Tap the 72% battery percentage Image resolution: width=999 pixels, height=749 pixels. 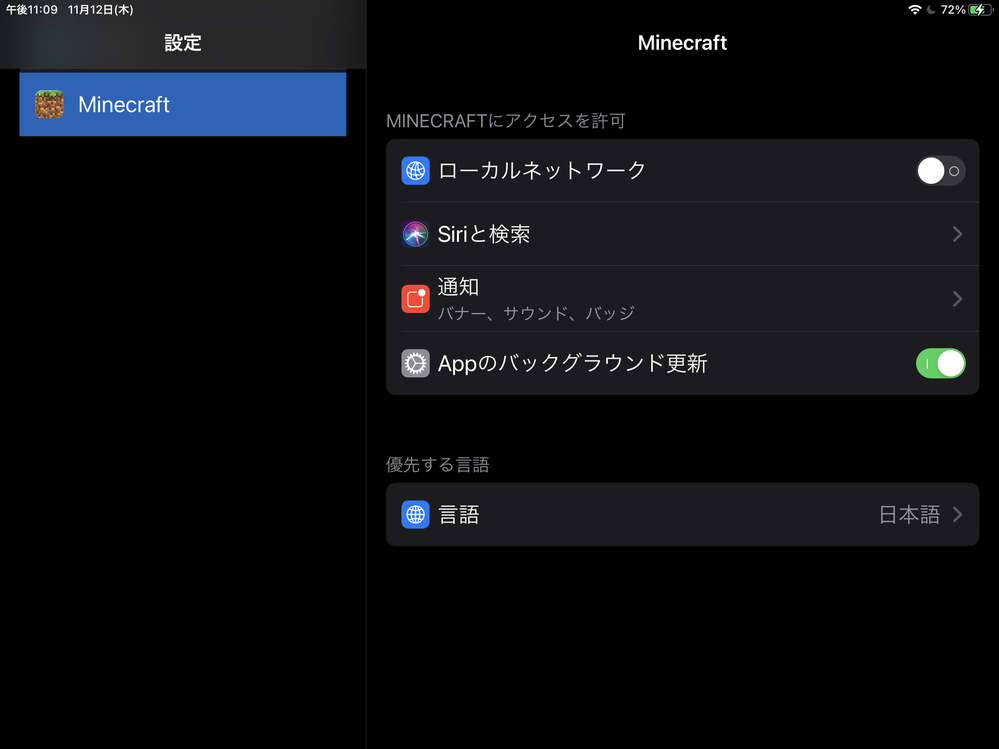pos(952,10)
